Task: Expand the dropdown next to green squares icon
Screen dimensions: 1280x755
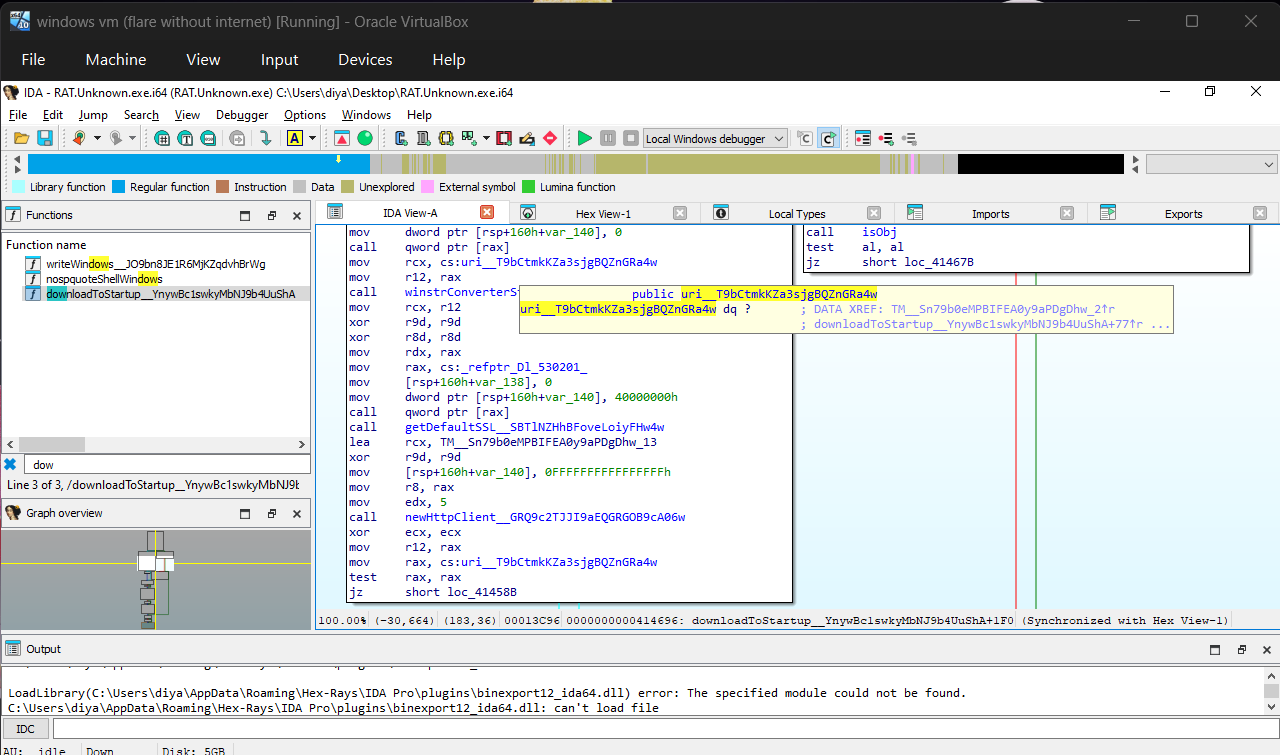Action: click(x=486, y=138)
